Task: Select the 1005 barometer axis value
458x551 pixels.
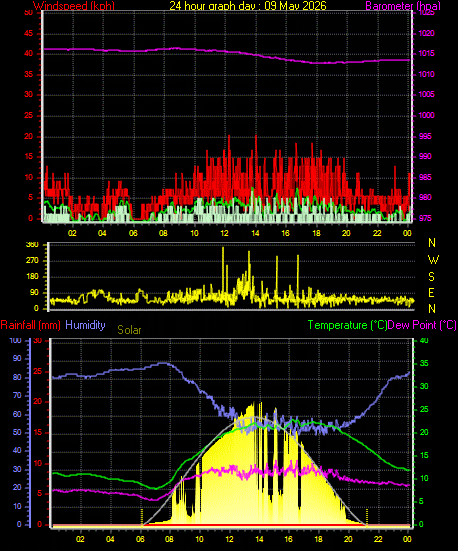Action: pyautogui.click(x=426, y=95)
